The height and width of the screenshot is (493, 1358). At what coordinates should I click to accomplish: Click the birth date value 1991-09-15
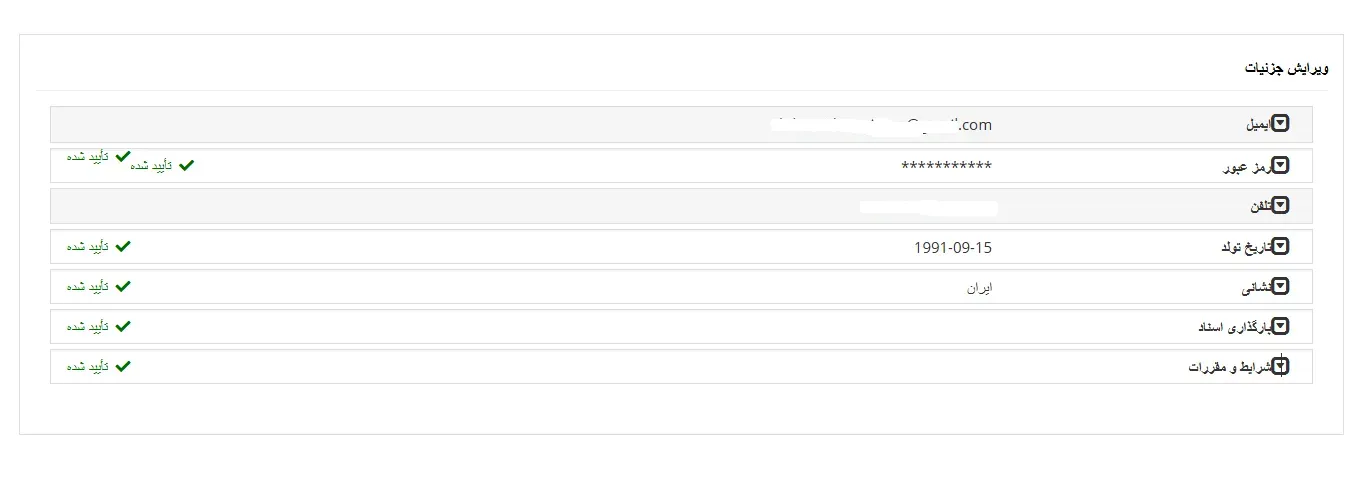[x=952, y=247]
